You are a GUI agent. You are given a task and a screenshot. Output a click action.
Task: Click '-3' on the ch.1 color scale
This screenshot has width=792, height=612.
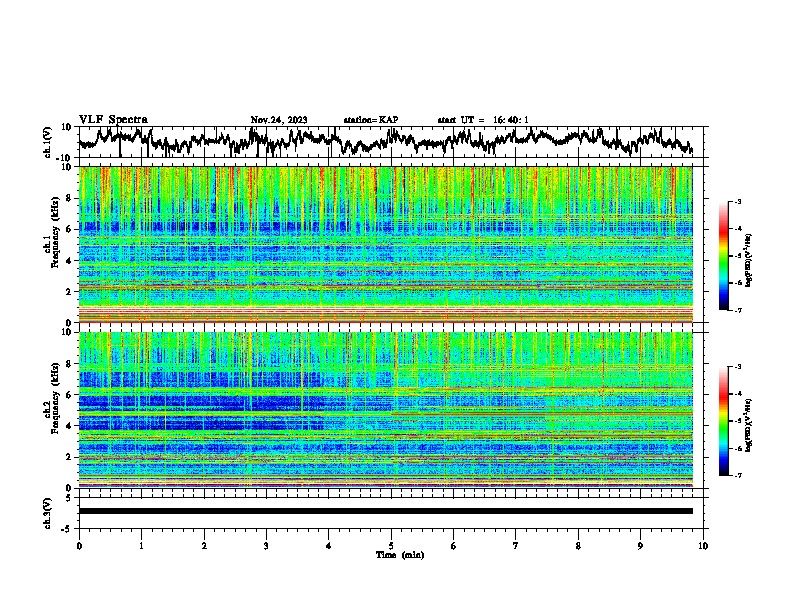(x=738, y=201)
